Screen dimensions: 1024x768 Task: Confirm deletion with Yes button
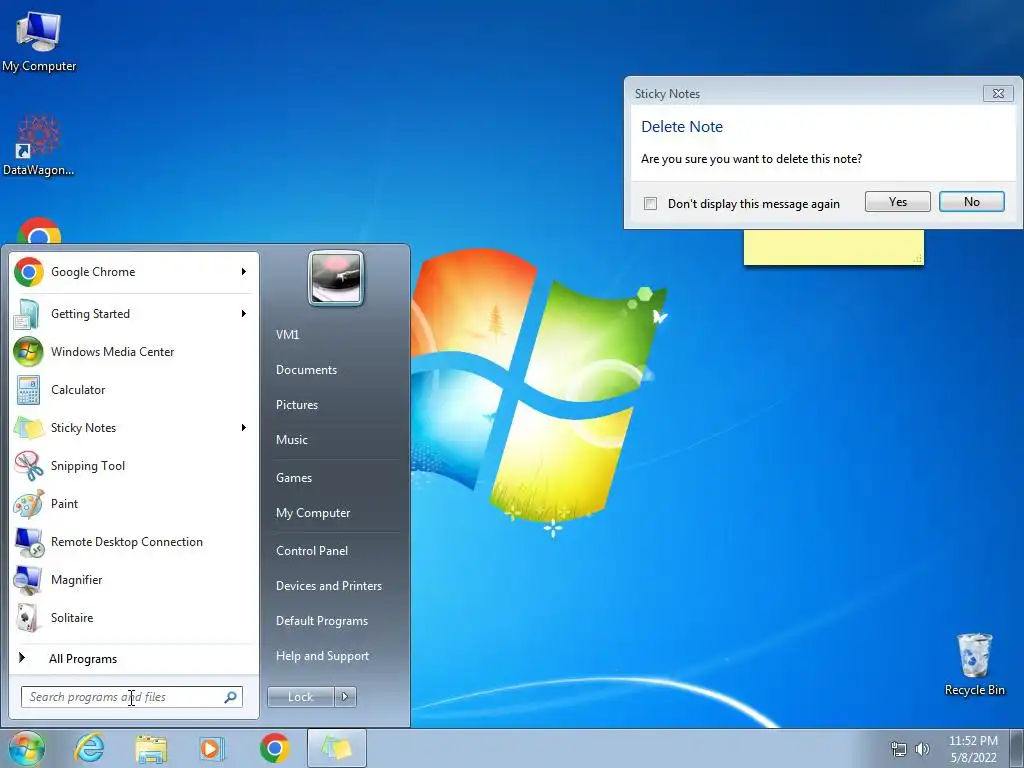(x=897, y=202)
